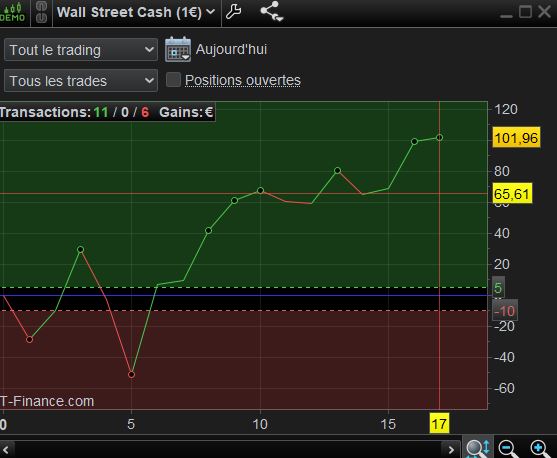Click the last data point at trade 17

click(x=439, y=137)
